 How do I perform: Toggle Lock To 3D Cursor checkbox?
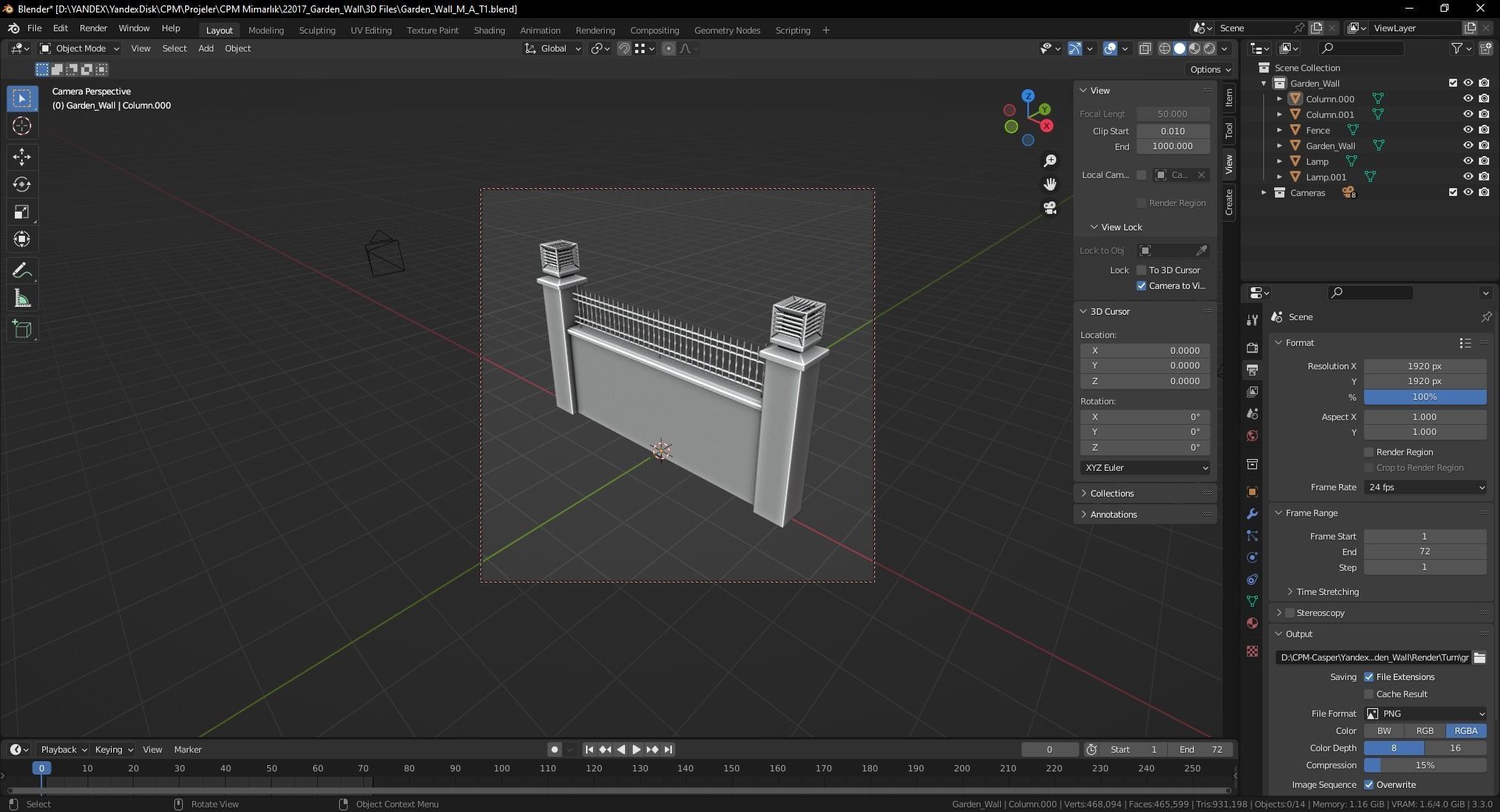click(1141, 270)
